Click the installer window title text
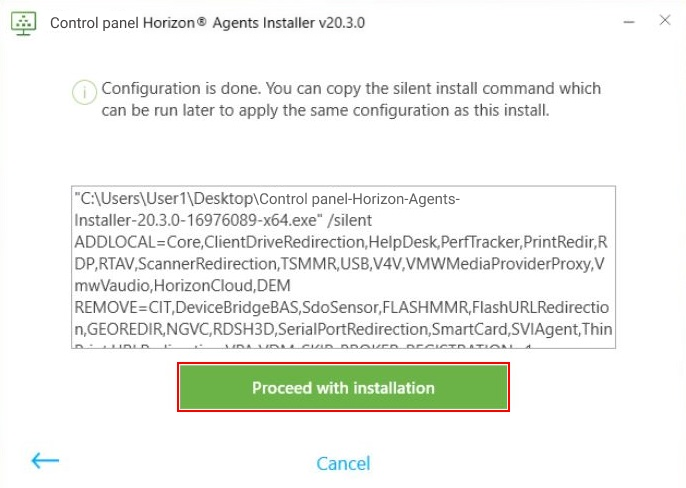The height and width of the screenshot is (488, 686). (207, 22)
